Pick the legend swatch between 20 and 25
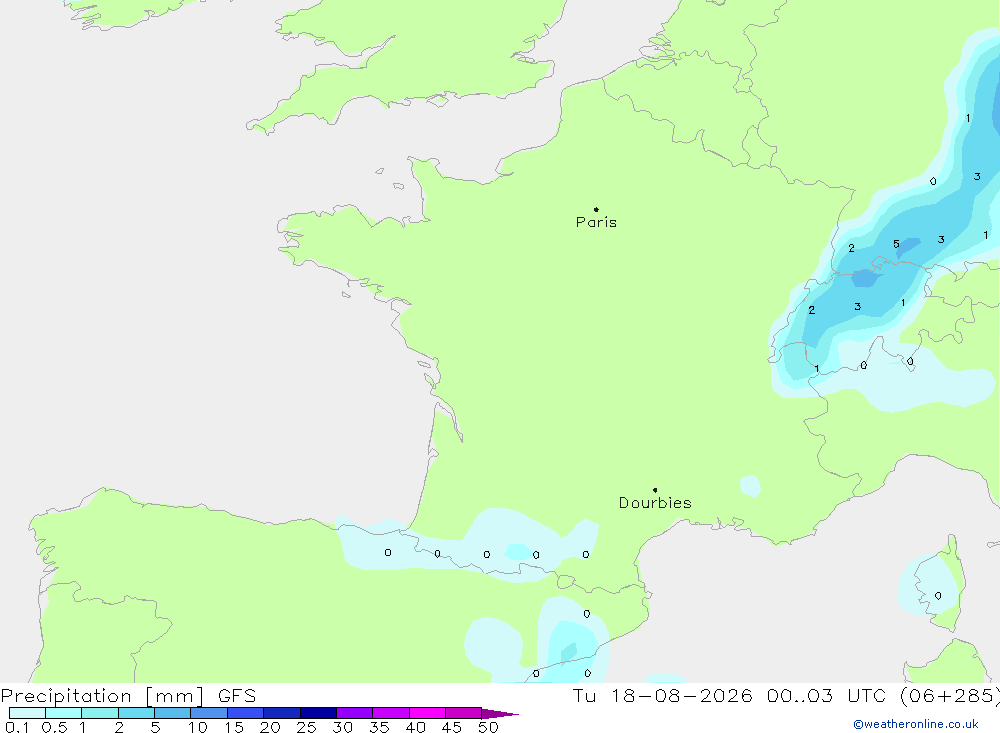The height and width of the screenshot is (733, 1000). pyautogui.click(x=282, y=713)
